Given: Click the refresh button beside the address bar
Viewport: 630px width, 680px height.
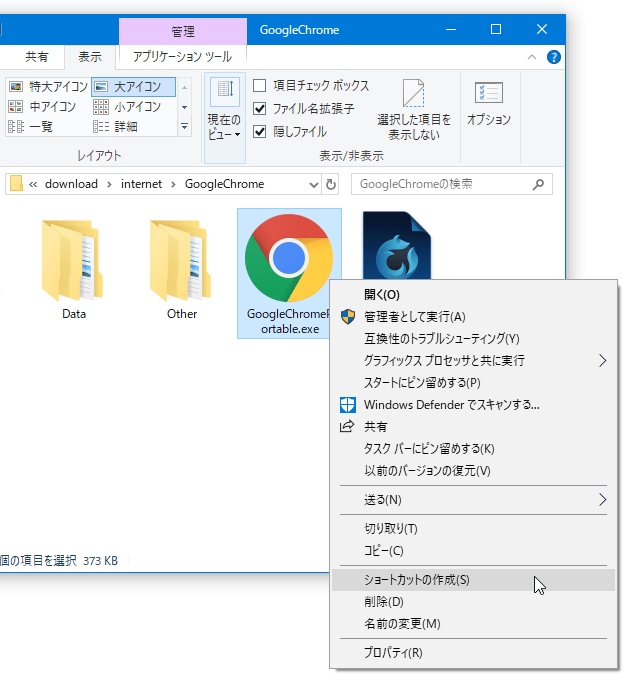Looking at the screenshot, I should click(x=331, y=184).
